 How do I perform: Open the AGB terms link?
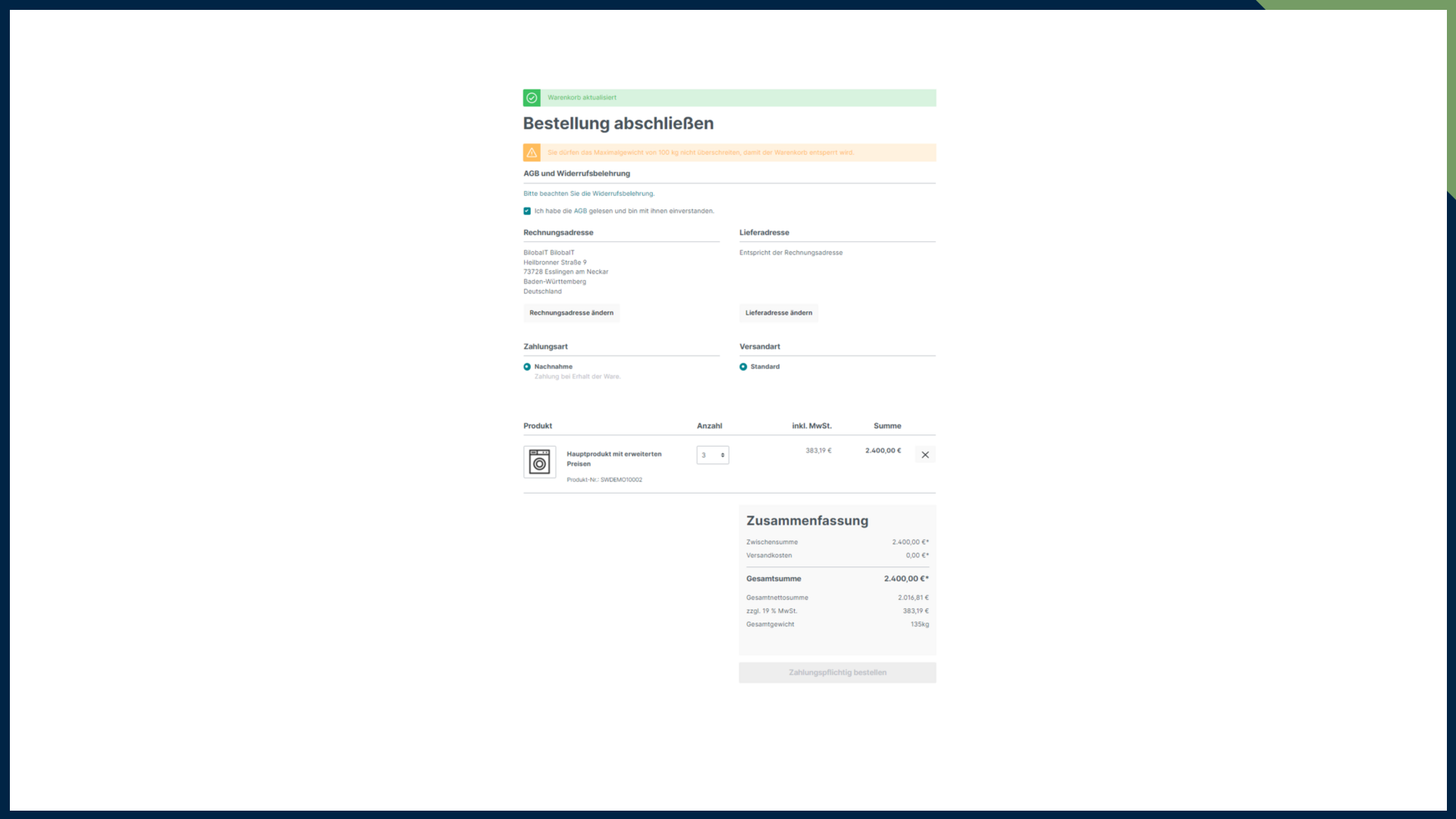580,212
